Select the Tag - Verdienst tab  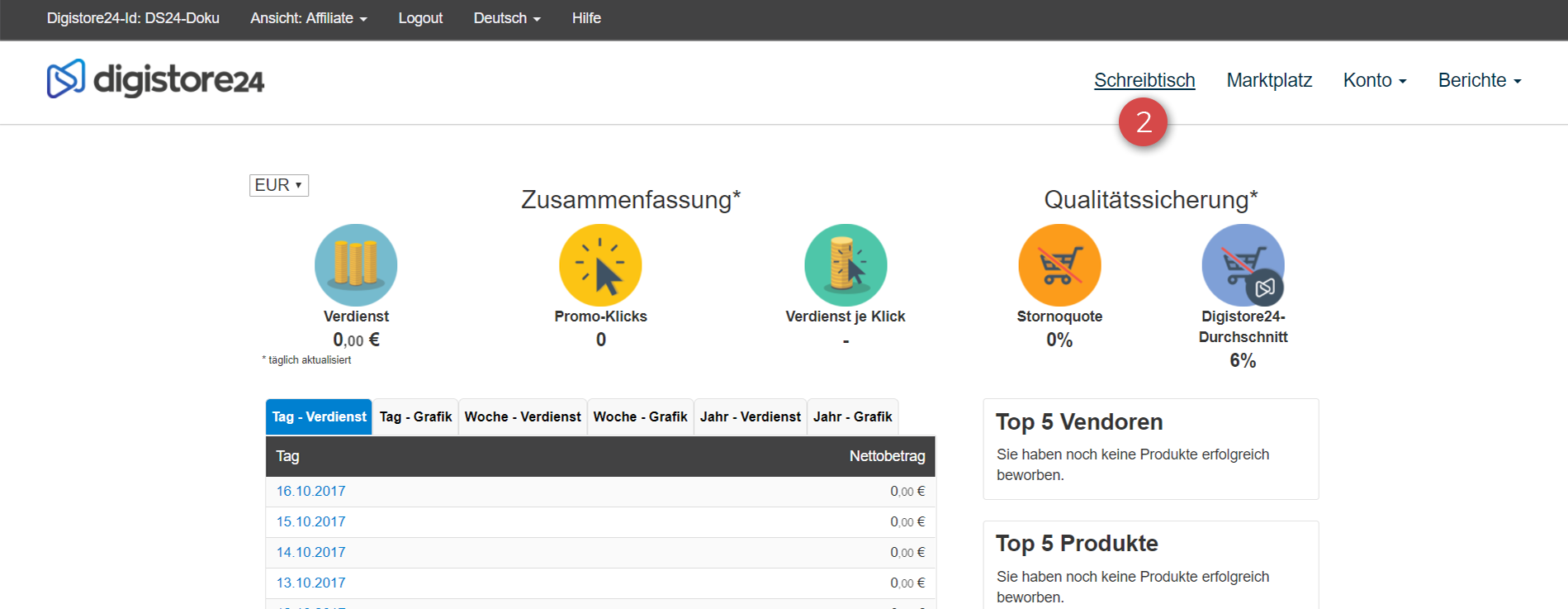(319, 416)
